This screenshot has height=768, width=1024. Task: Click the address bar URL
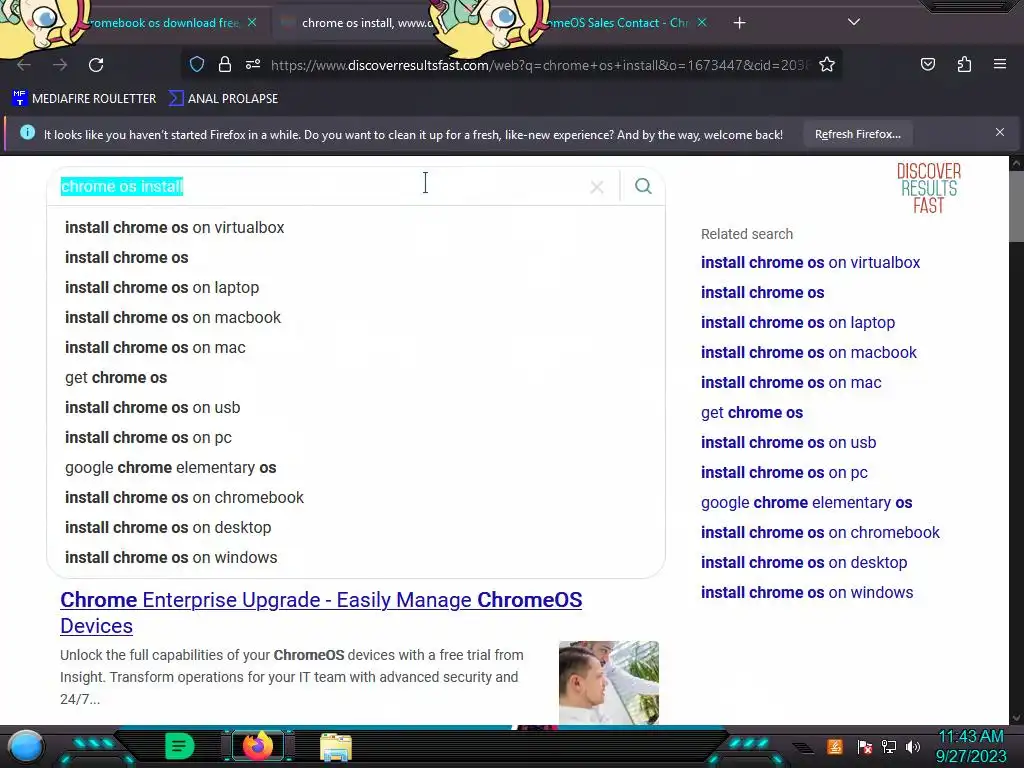click(539, 65)
